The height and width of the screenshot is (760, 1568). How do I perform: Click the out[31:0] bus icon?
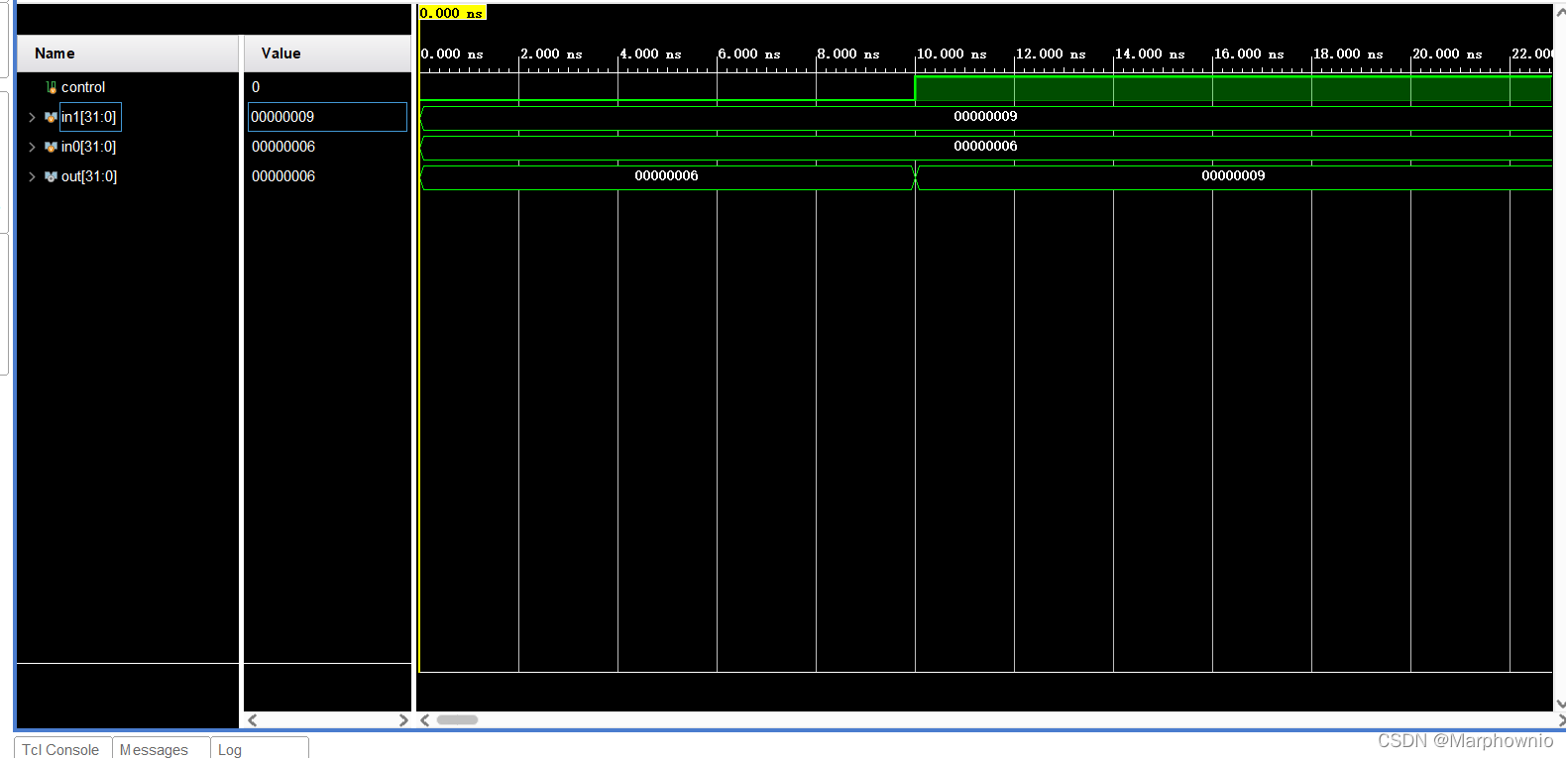pos(51,176)
